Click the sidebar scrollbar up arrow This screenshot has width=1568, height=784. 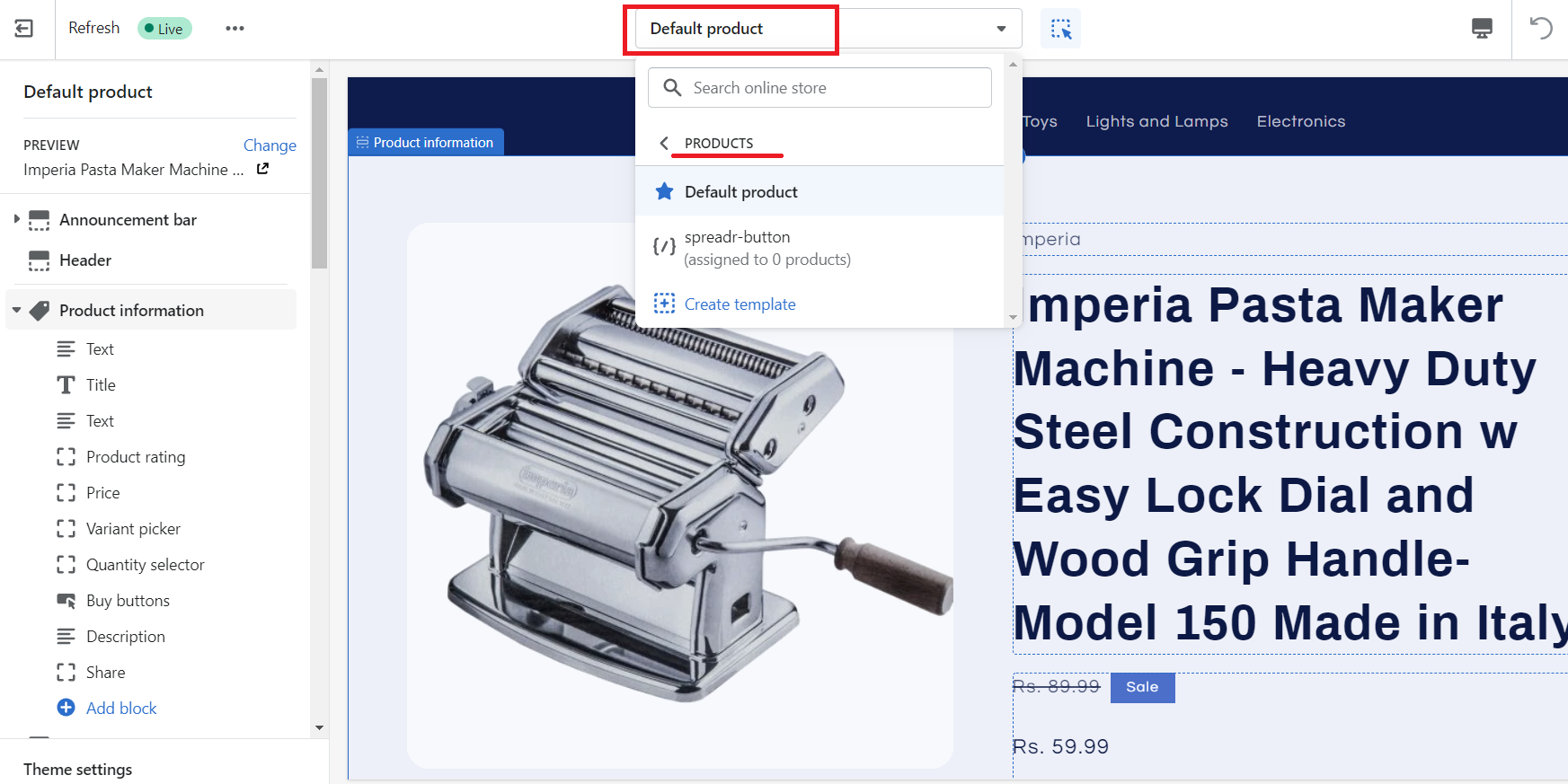[319, 69]
